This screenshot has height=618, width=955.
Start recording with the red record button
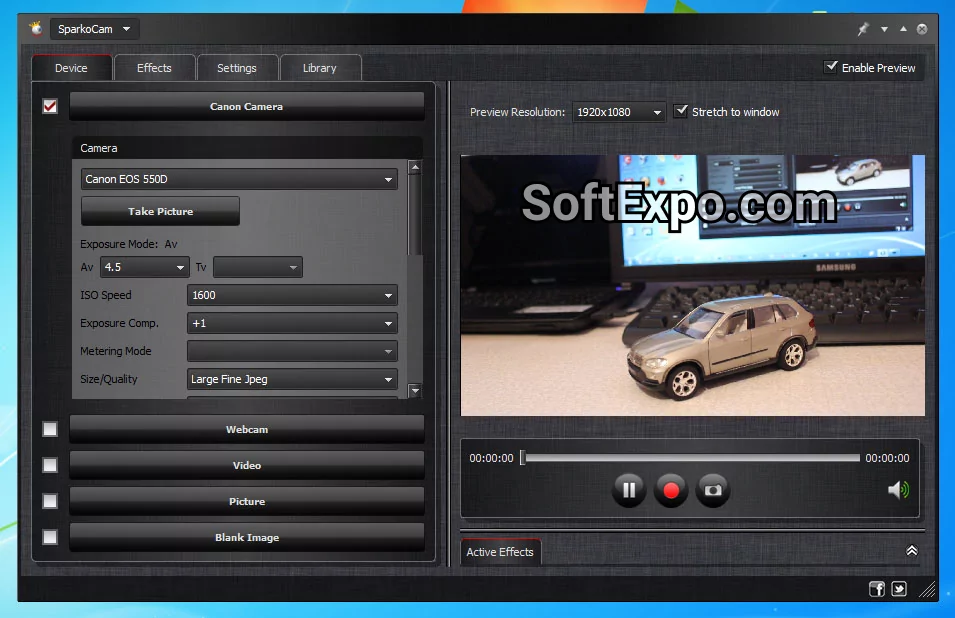[x=671, y=490]
